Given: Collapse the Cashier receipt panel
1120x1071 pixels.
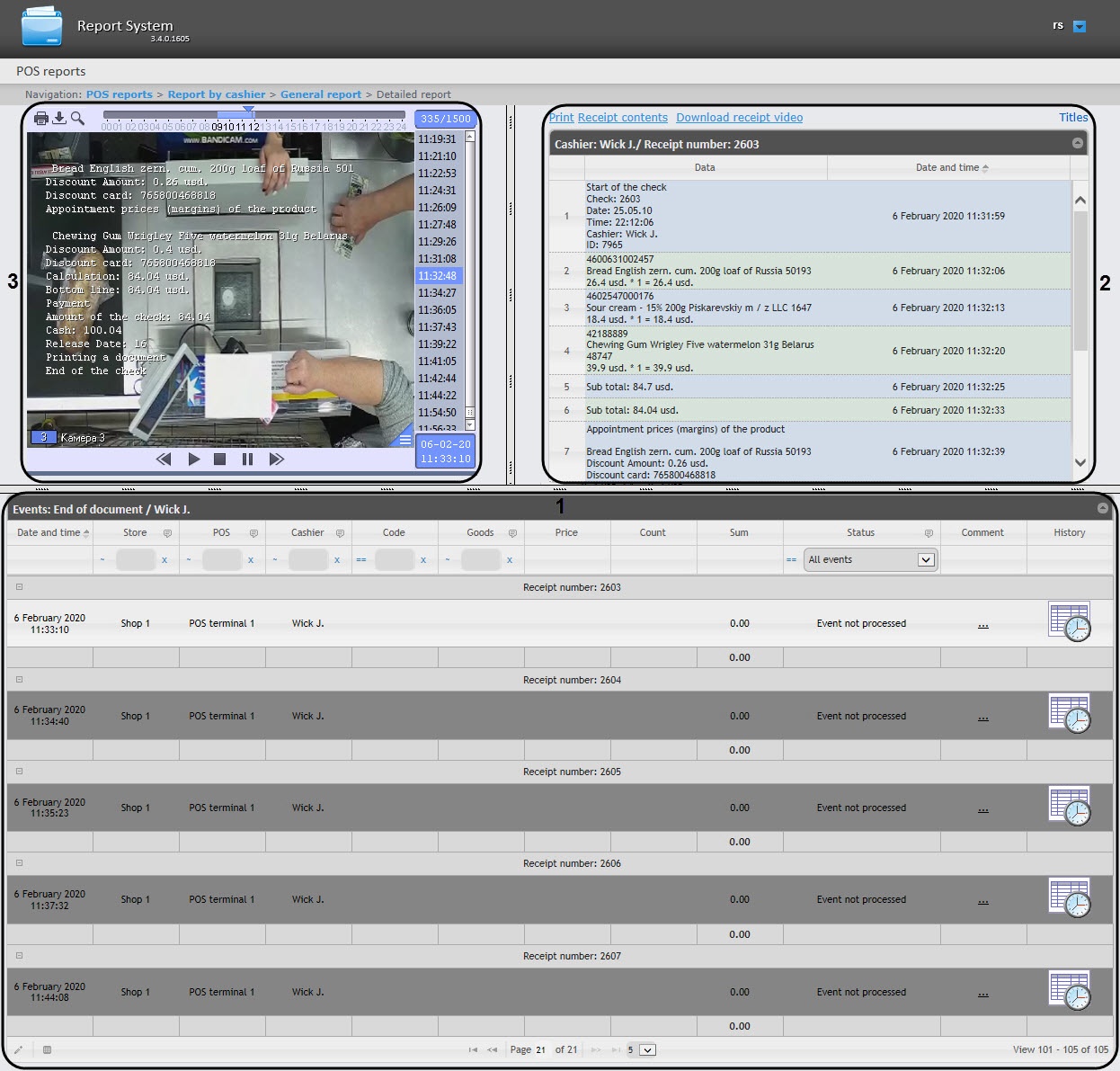Looking at the screenshot, I should click(1078, 144).
